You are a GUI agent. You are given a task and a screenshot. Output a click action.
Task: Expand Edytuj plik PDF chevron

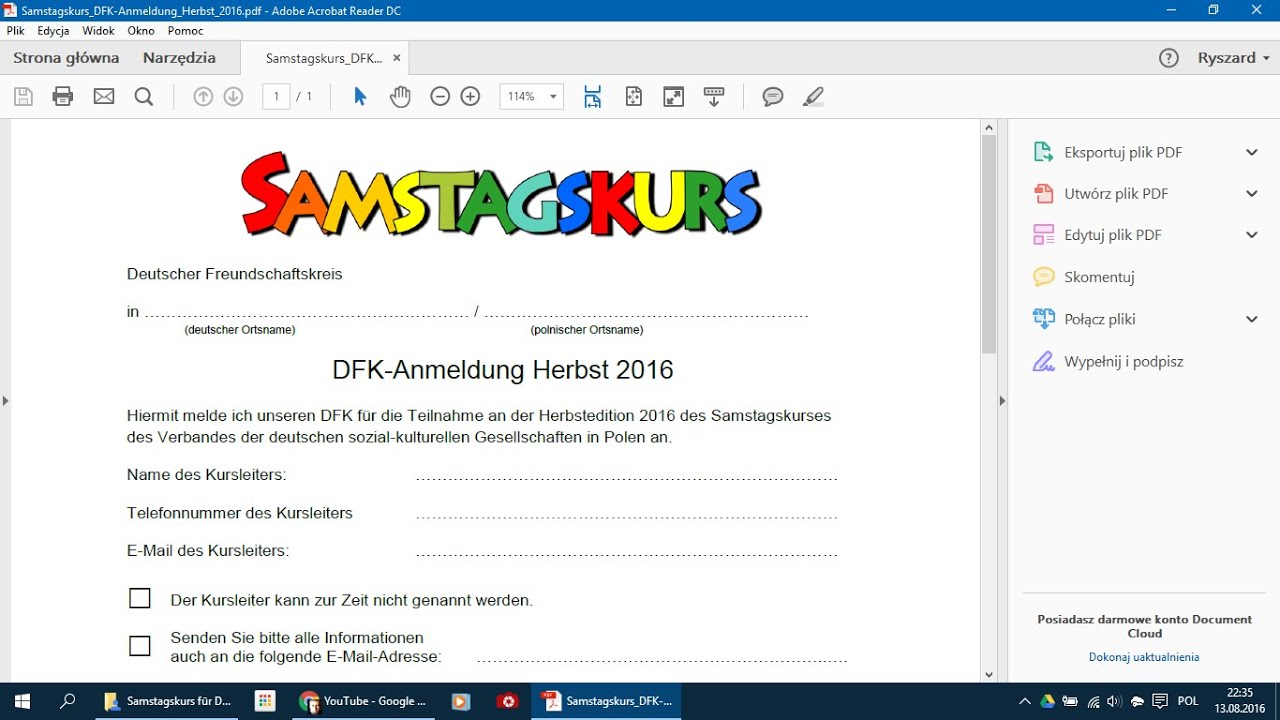(x=1251, y=235)
